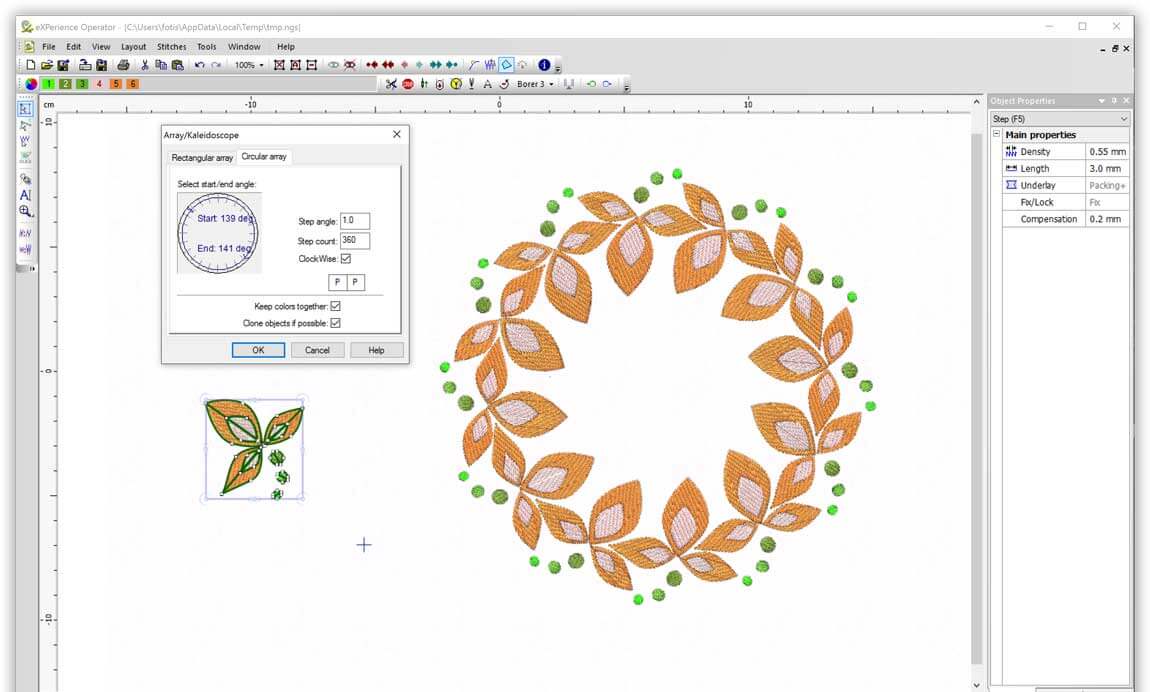1150x692 pixels.
Task: Select the zoom magnifier tool
Action: tap(24, 209)
